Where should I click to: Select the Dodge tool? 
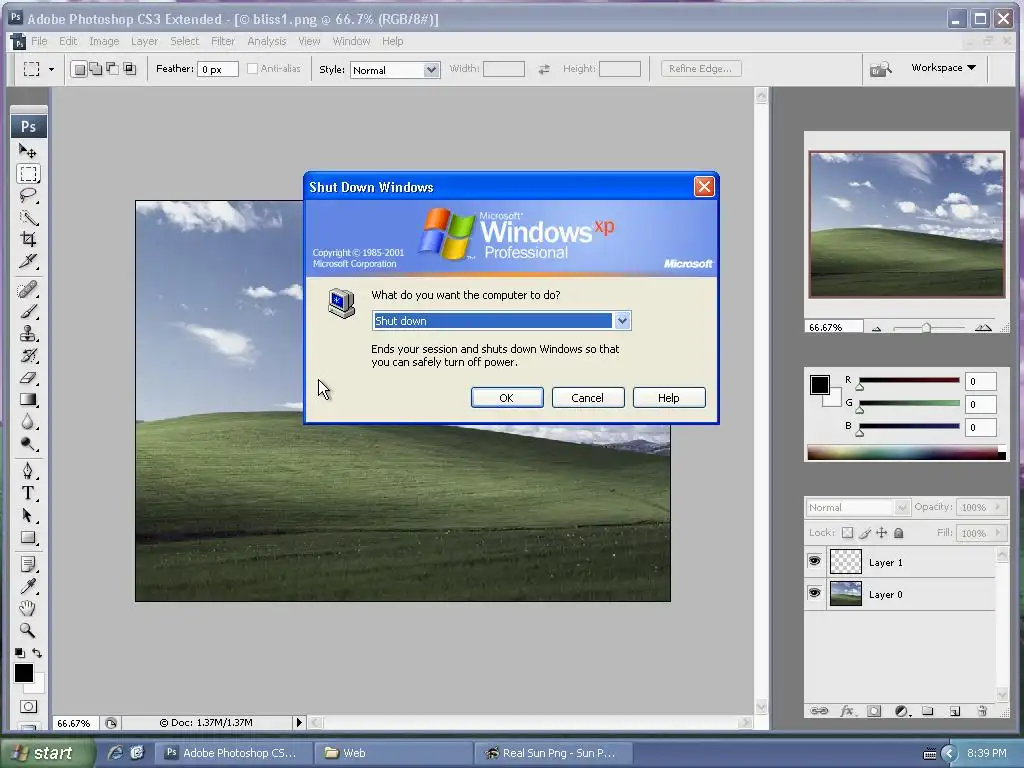click(27, 444)
